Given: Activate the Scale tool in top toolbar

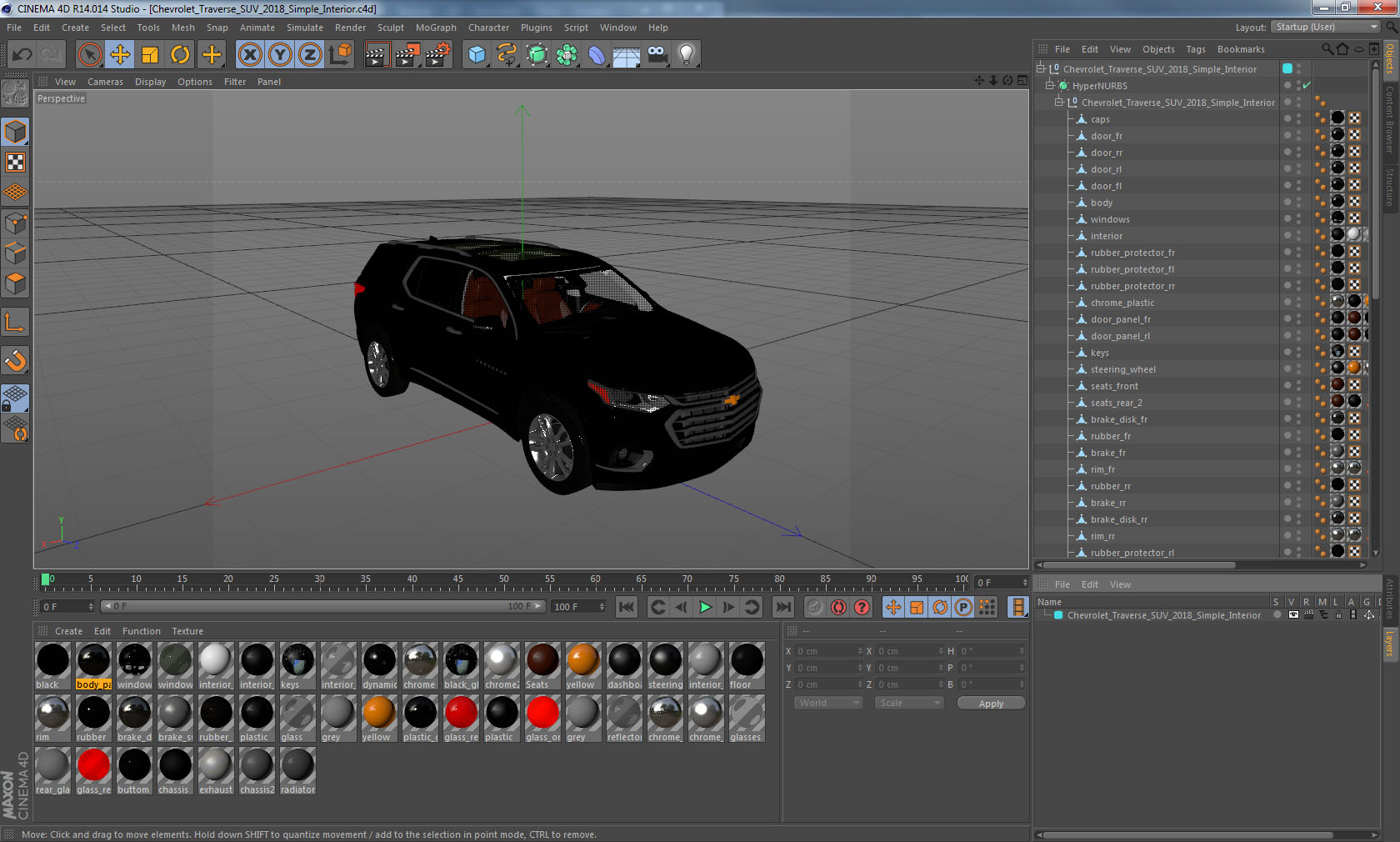Looking at the screenshot, I should coord(150,55).
